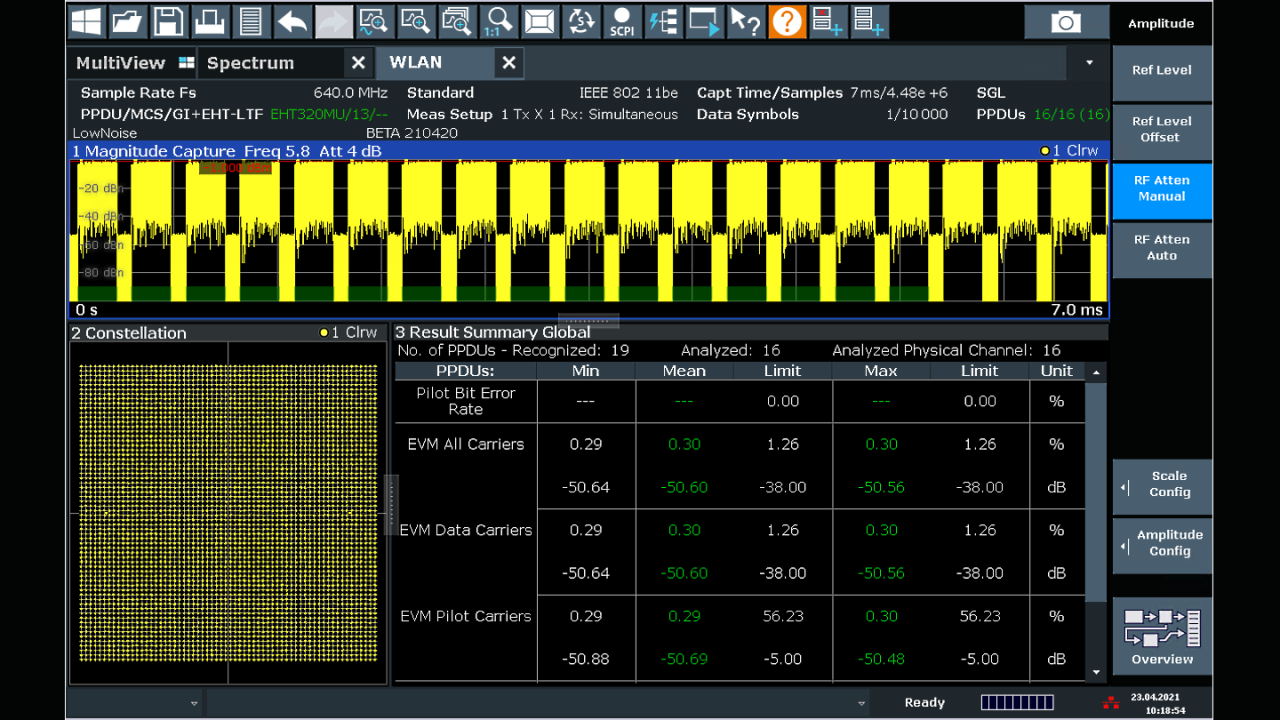The height and width of the screenshot is (720, 1280).
Task: Click the EVM All Carriers row label
Action: [x=466, y=444]
